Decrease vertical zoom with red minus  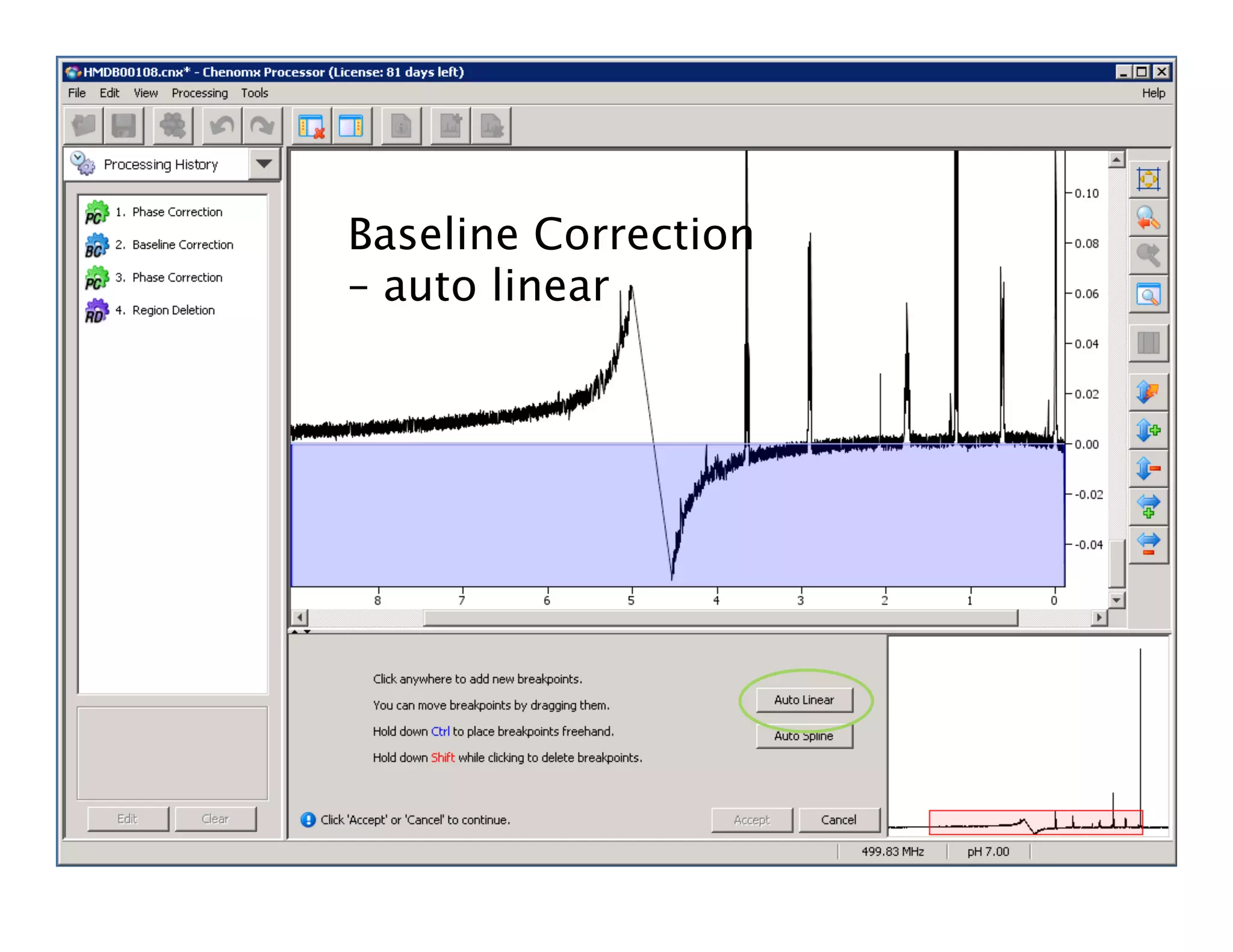click(x=1148, y=469)
